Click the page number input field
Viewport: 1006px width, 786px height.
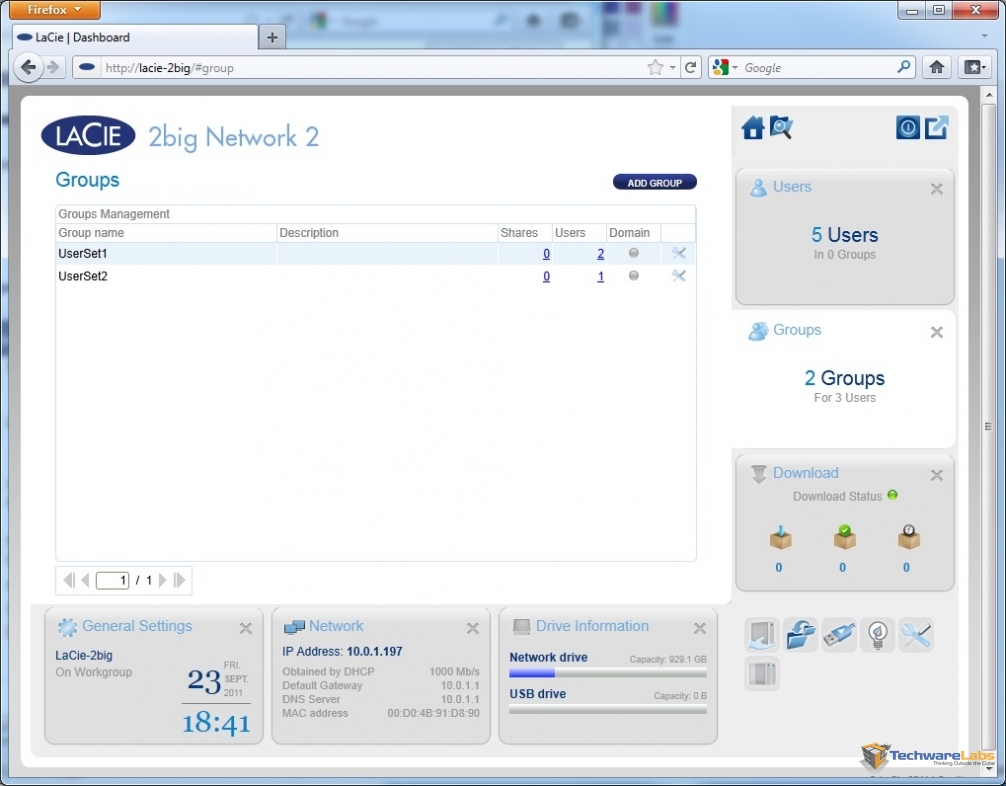(x=112, y=581)
